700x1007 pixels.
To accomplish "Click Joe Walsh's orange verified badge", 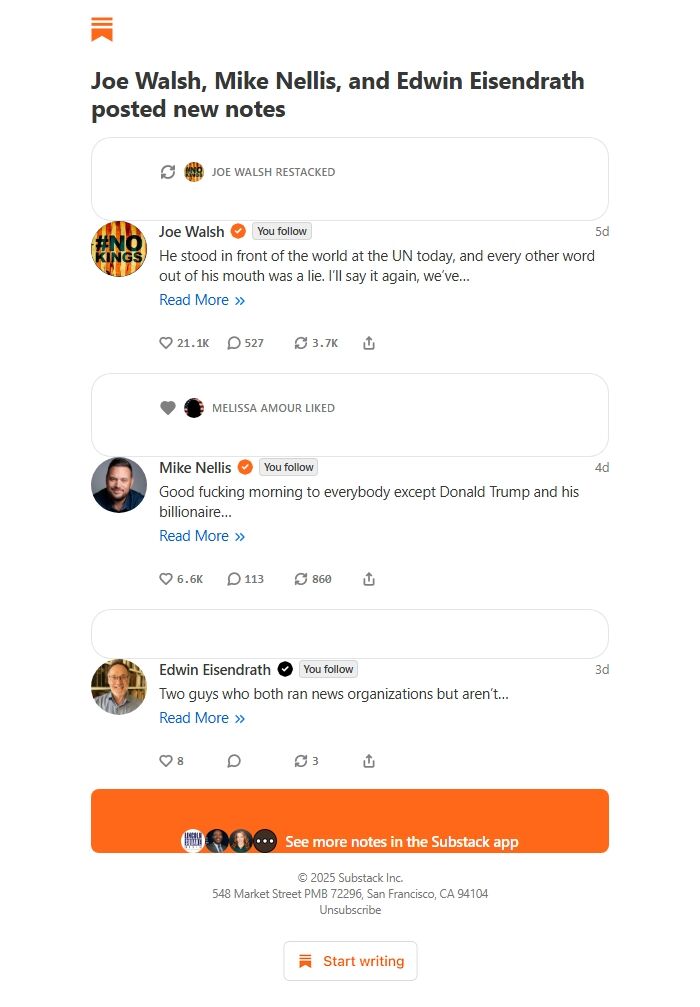I will point(237,231).
